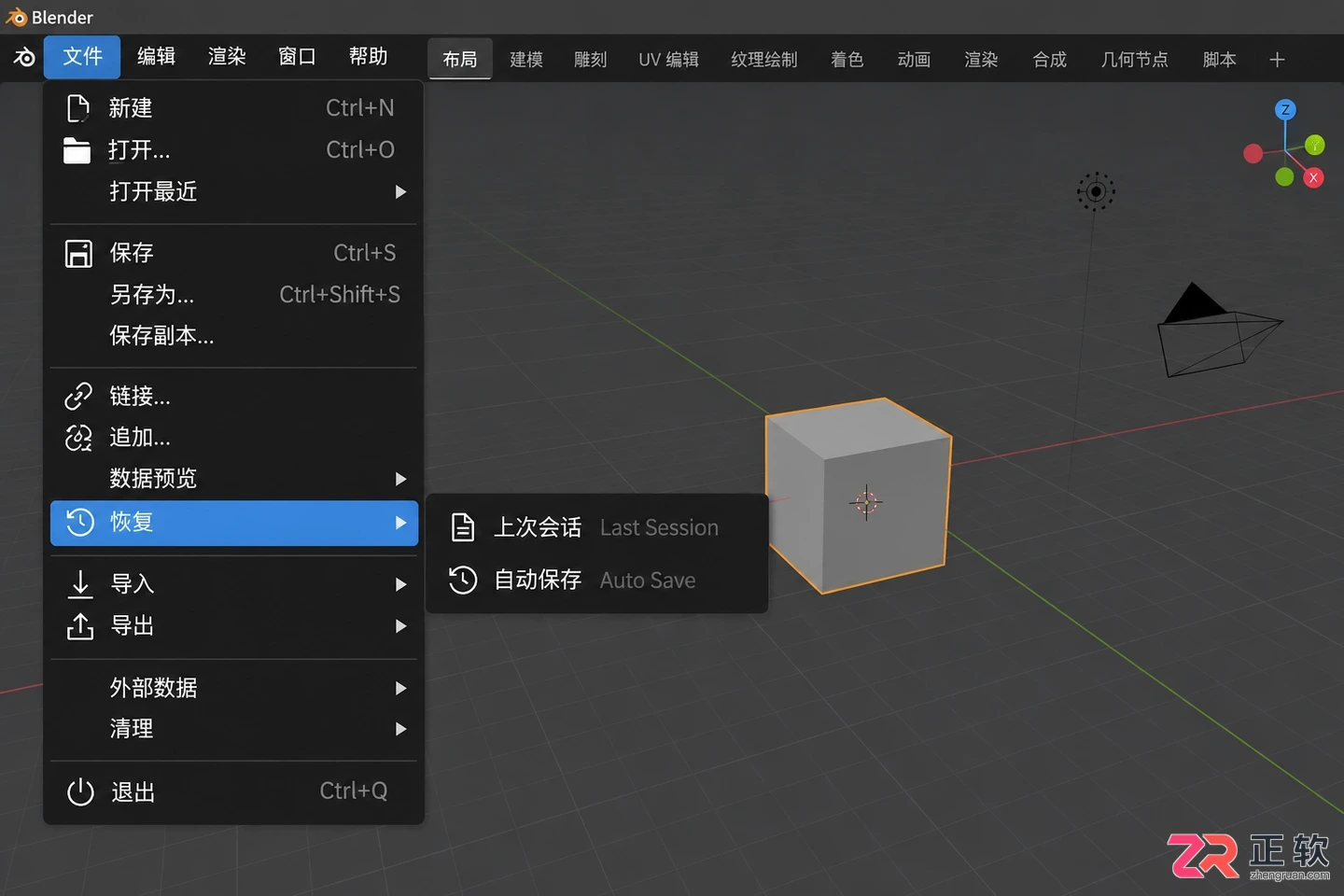Choose 保存副本... menu entry

pyautogui.click(x=234, y=336)
